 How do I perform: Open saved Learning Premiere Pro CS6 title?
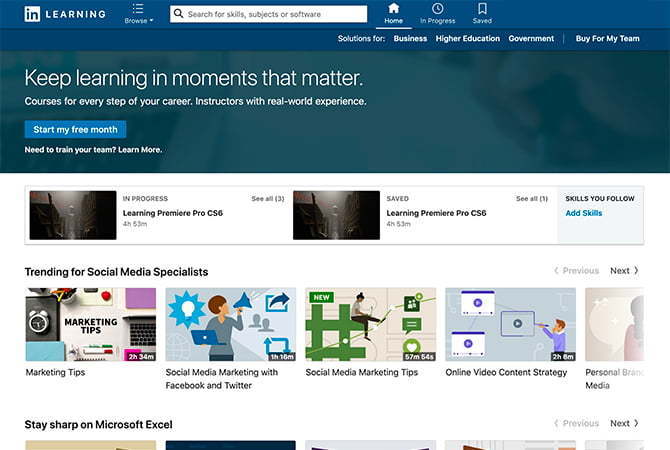(x=436, y=213)
